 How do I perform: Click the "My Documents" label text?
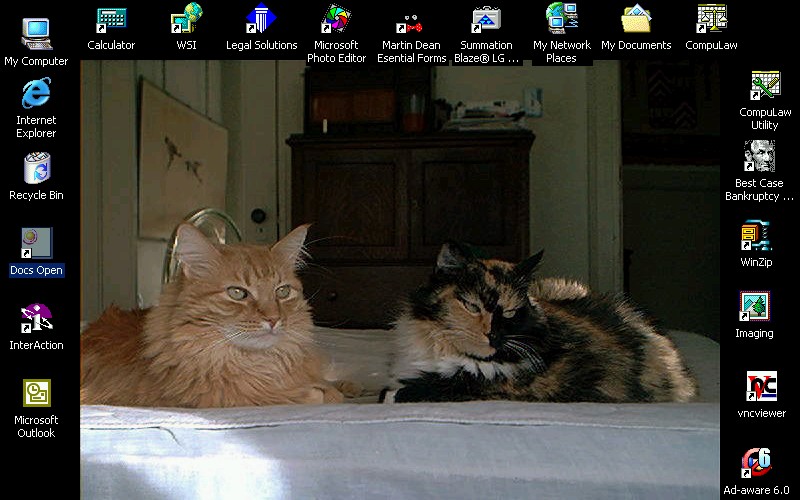636,45
